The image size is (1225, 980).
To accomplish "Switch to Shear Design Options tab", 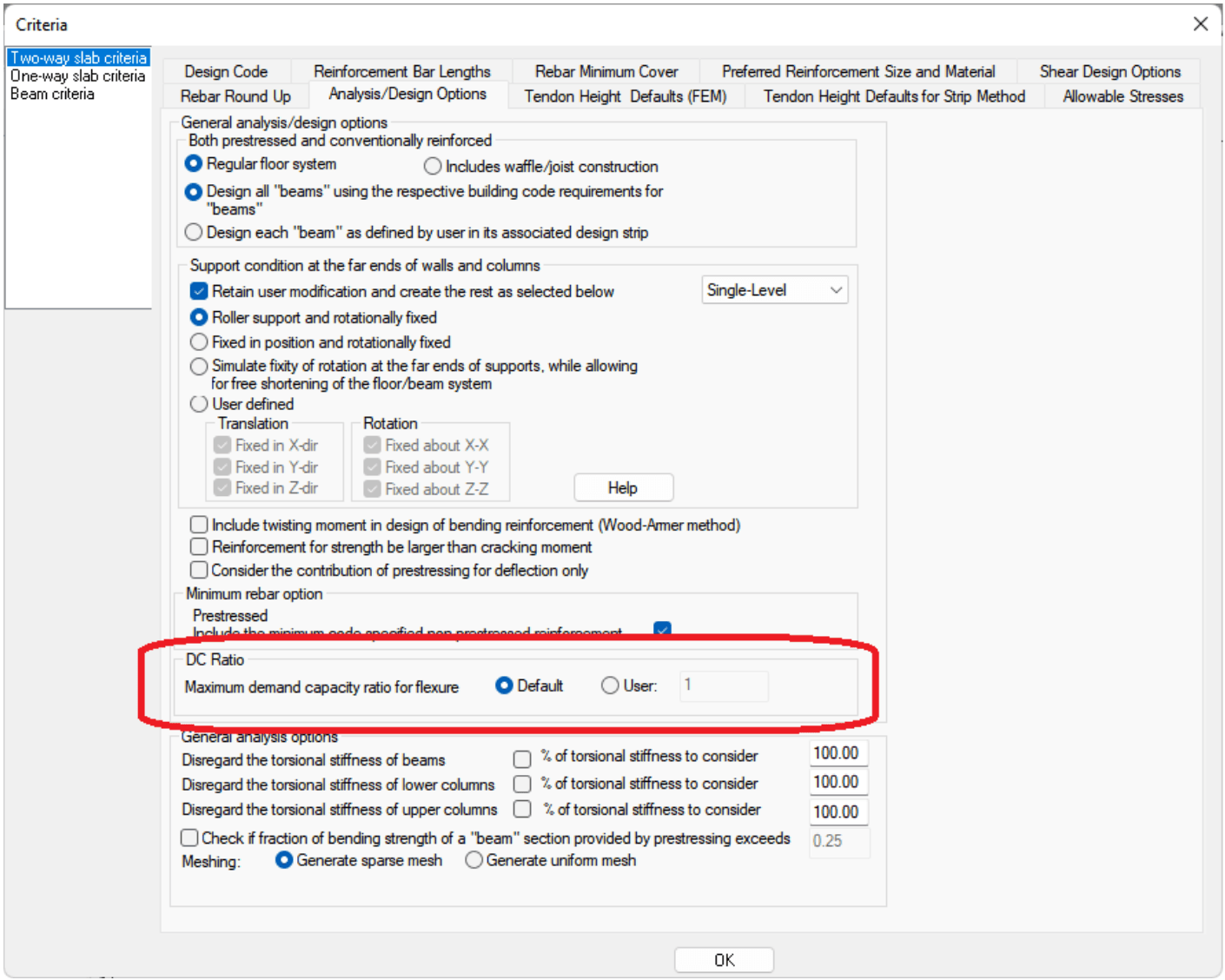I will pyautogui.click(x=1109, y=72).
